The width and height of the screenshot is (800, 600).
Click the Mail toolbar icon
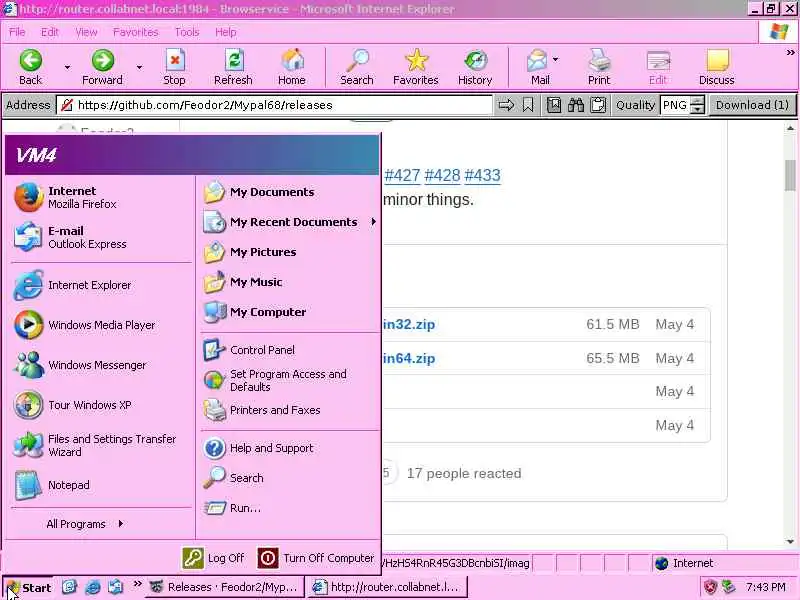tap(538, 67)
